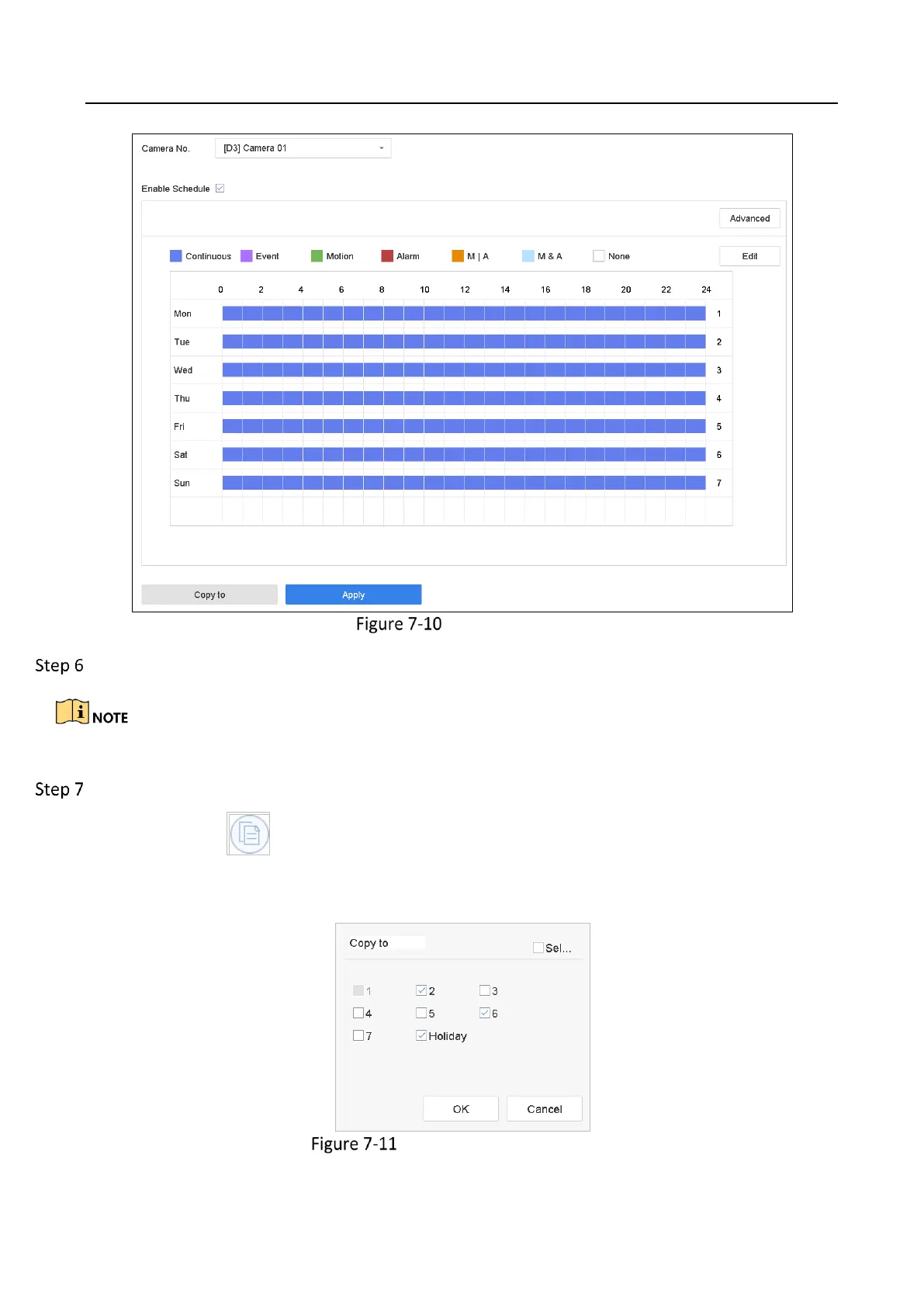Click the Copy to button

click(x=209, y=595)
